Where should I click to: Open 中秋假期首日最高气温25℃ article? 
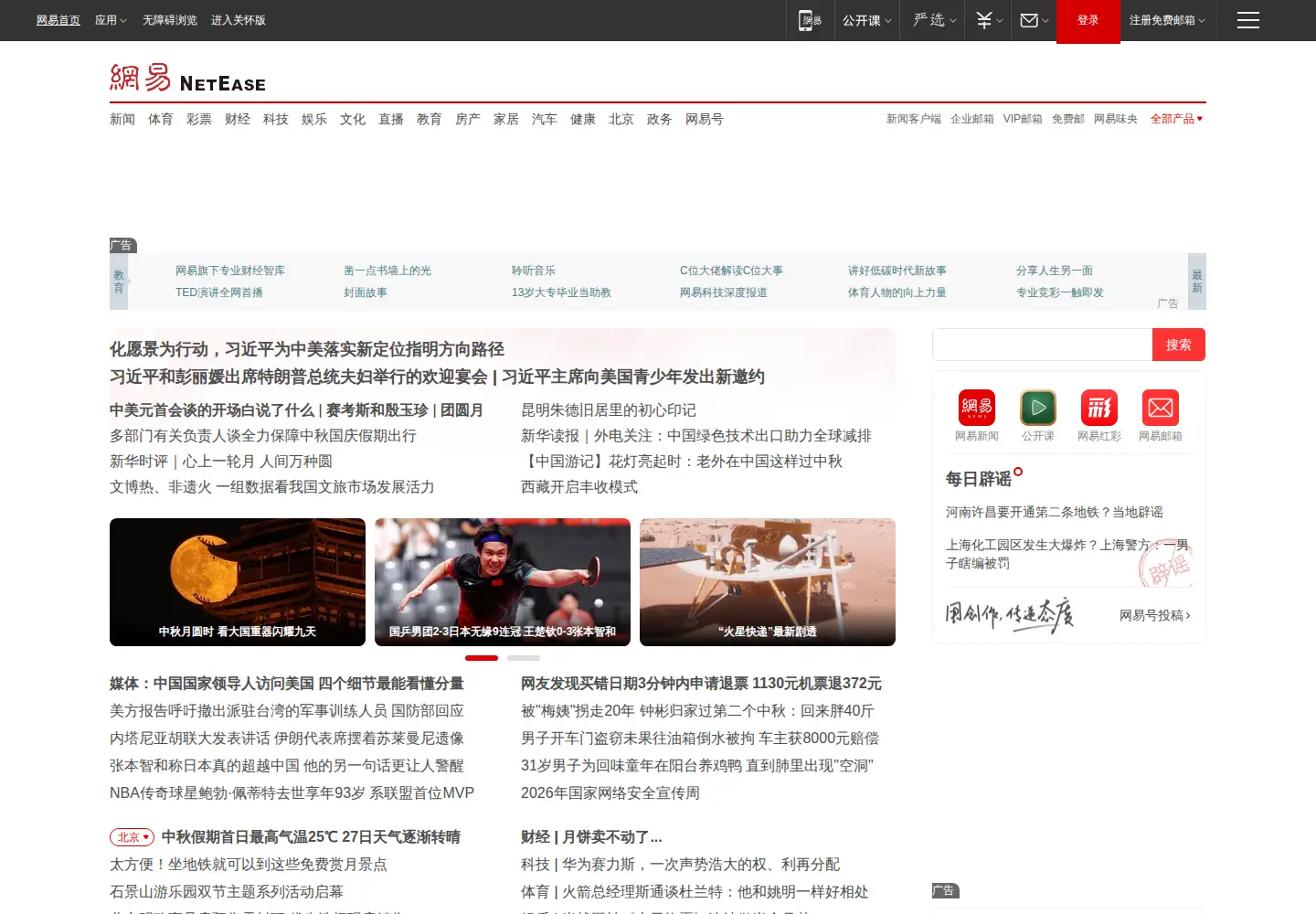coord(311,837)
